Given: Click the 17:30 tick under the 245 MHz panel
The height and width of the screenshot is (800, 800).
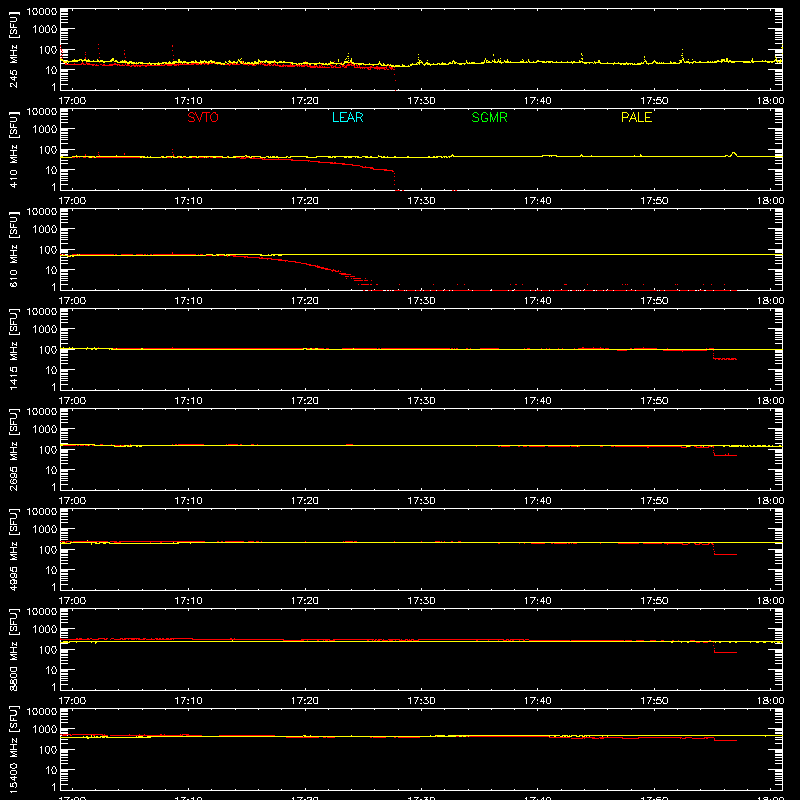Looking at the screenshot, I should pyautogui.click(x=421, y=101).
